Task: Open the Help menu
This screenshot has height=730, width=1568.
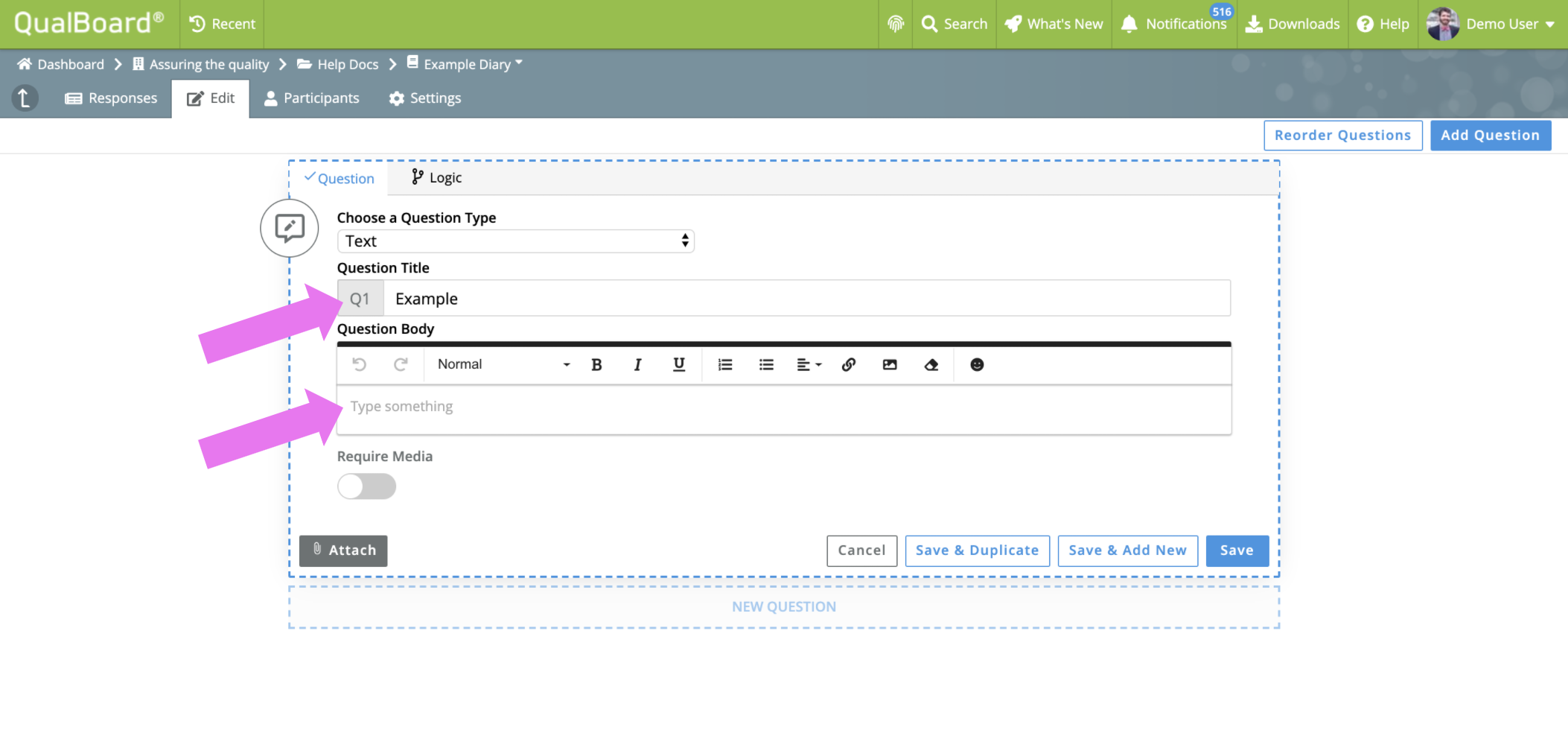Action: click(x=1383, y=24)
